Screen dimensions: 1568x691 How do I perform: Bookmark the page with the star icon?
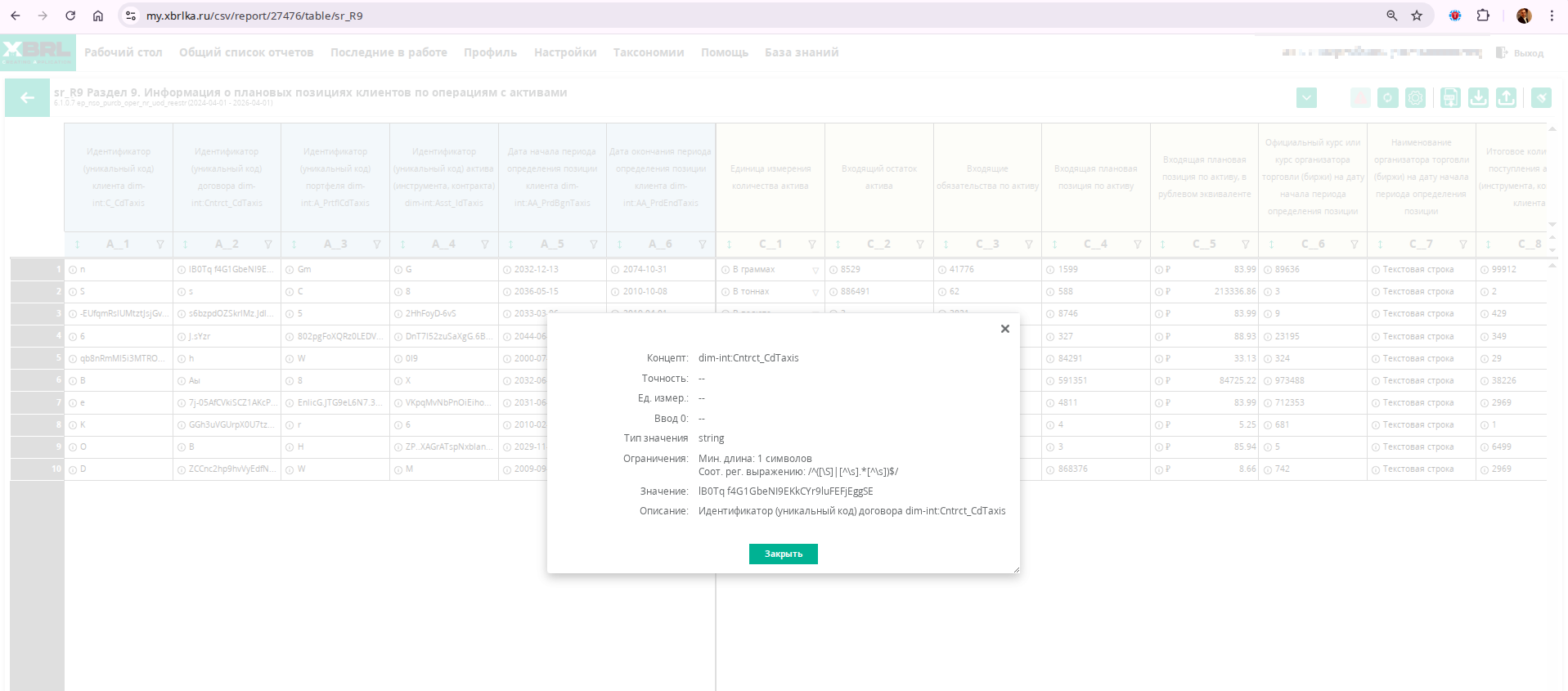point(1417,16)
